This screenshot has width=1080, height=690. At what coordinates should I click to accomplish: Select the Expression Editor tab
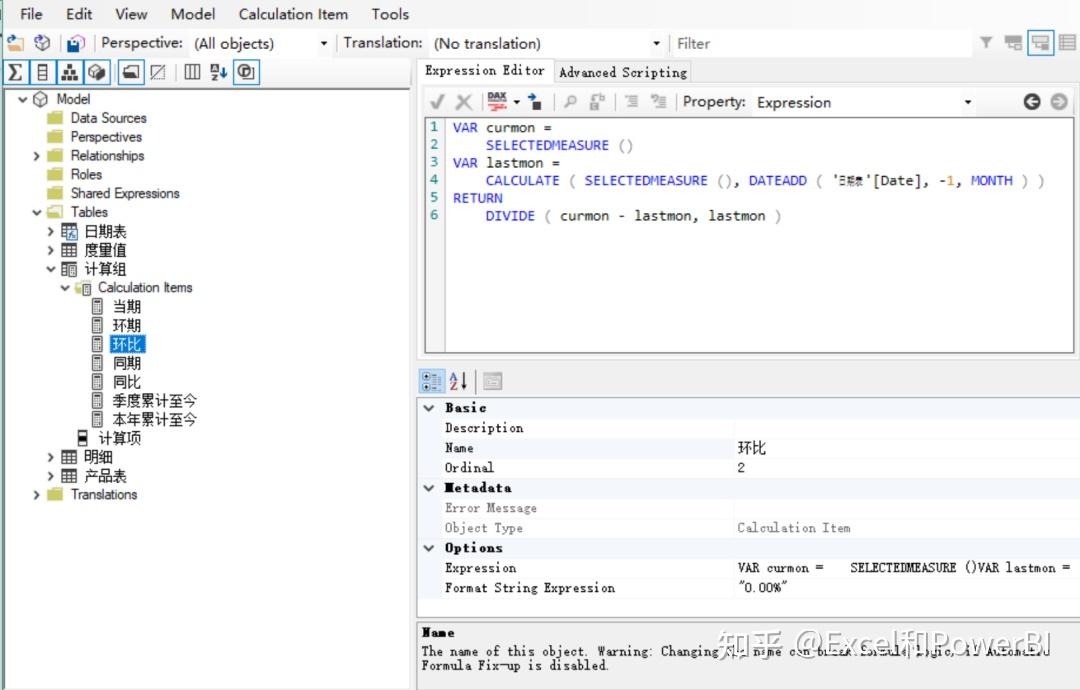click(x=485, y=71)
